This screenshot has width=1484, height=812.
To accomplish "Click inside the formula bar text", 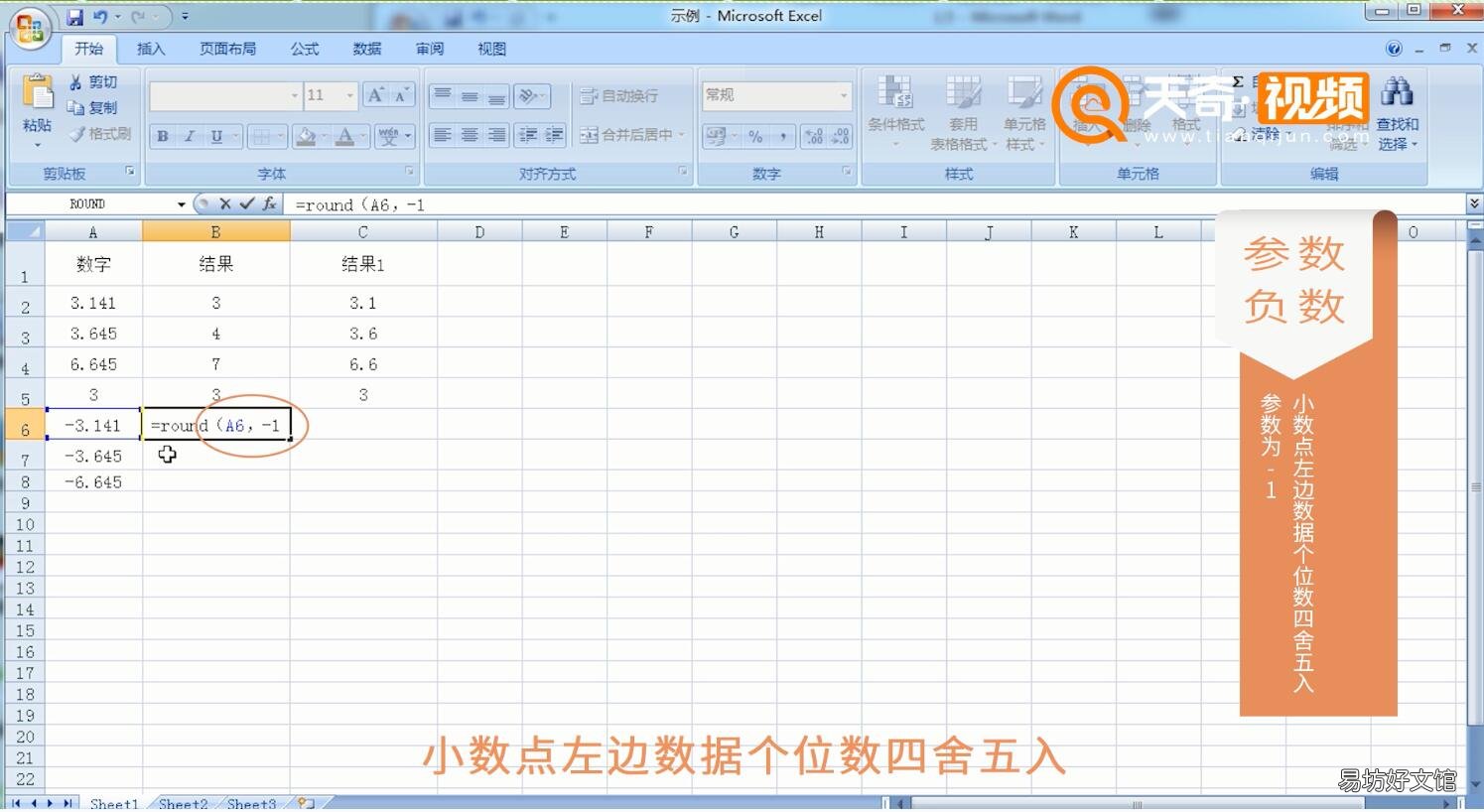I will (359, 204).
